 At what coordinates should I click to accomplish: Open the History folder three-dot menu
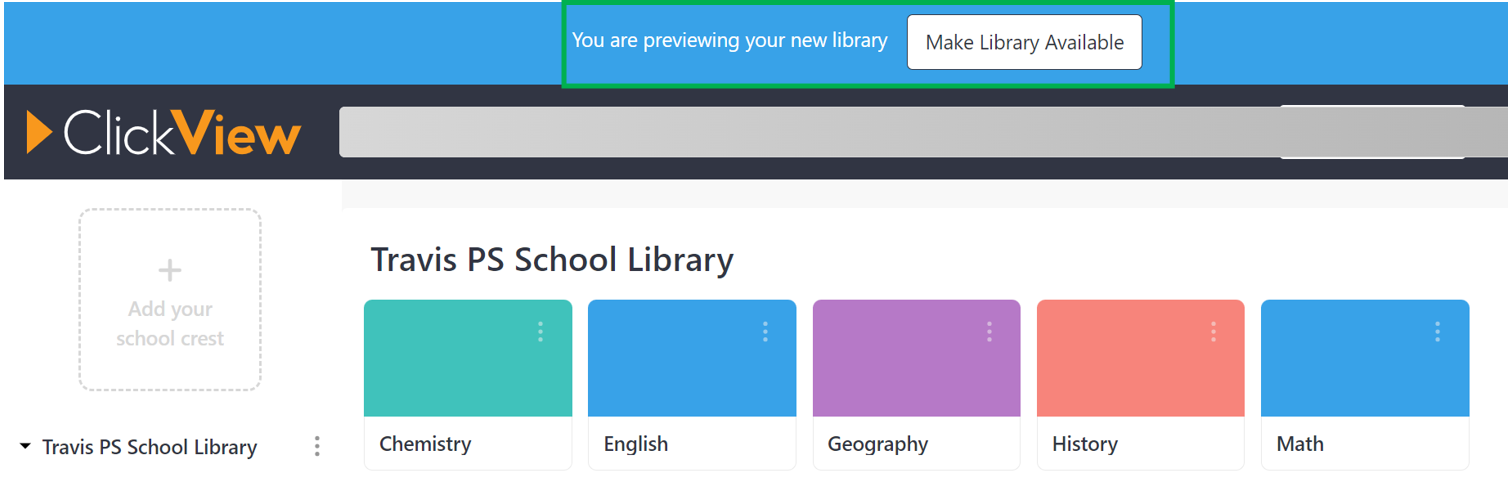tap(1213, 332)
